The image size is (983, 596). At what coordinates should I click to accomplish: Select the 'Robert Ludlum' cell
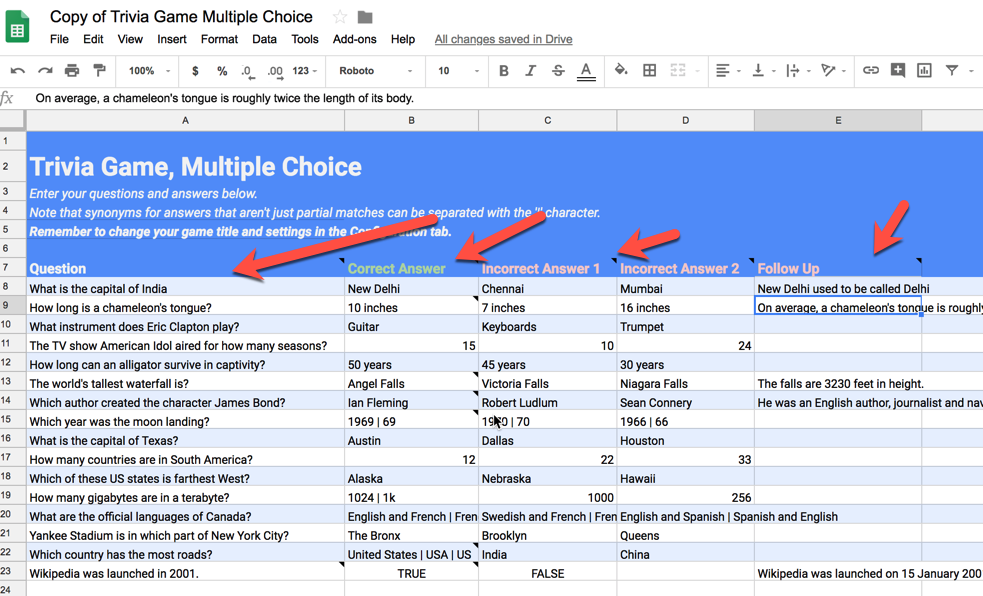point(547,402)
